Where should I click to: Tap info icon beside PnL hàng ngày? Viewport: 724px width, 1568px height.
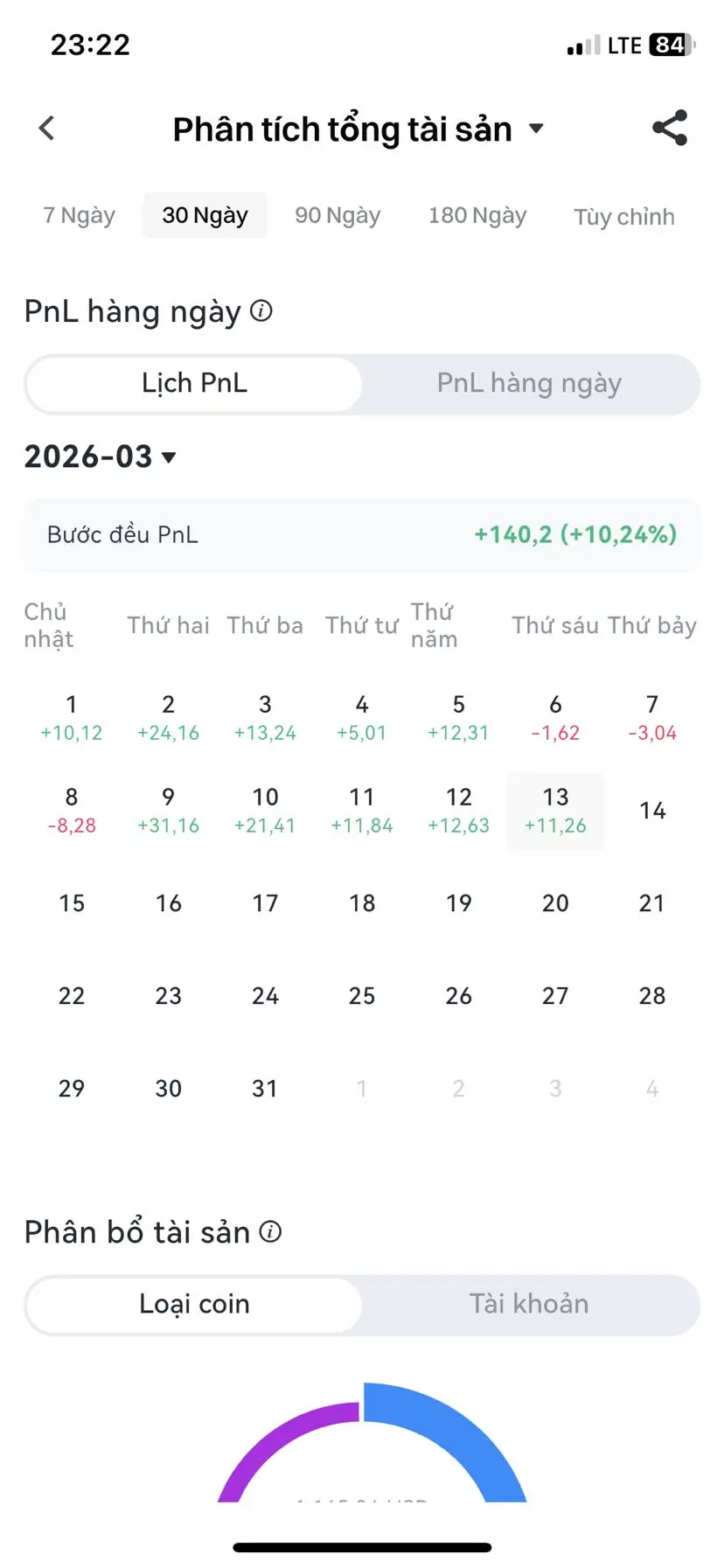click(261, 310)
